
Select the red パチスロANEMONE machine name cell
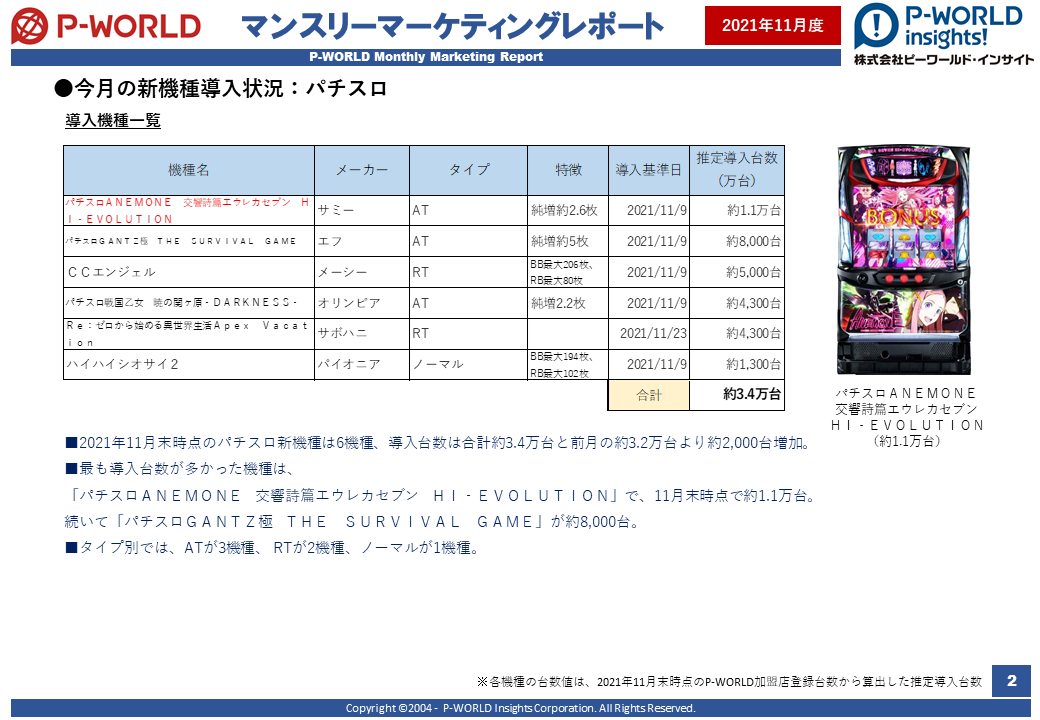(x=189, y=210)
